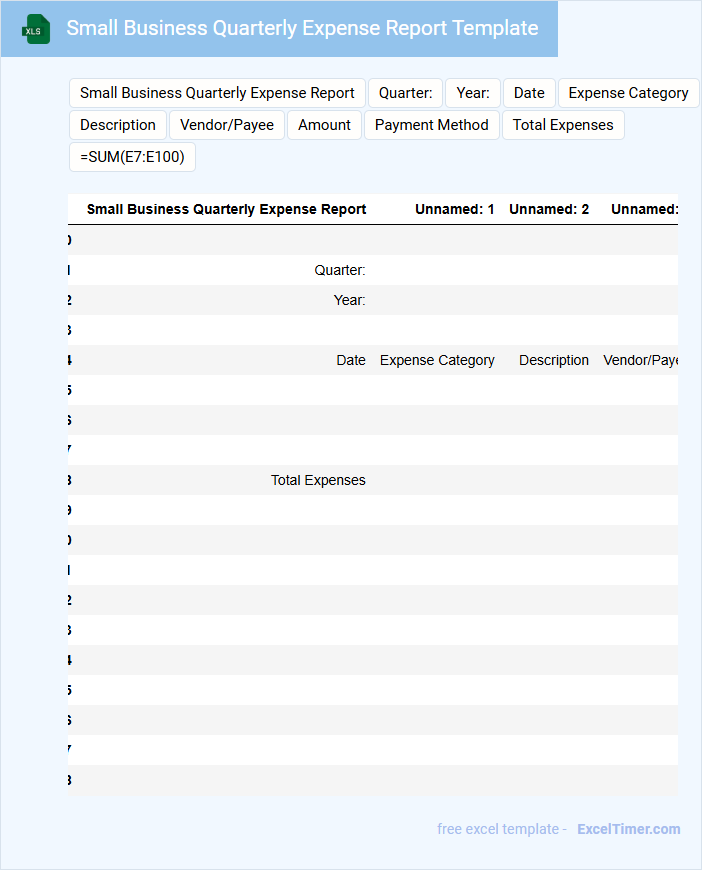The height and width of the screenshot is (870, 702).
Task: Select the Vendor/Payee tag
Action: pos(227,125)
